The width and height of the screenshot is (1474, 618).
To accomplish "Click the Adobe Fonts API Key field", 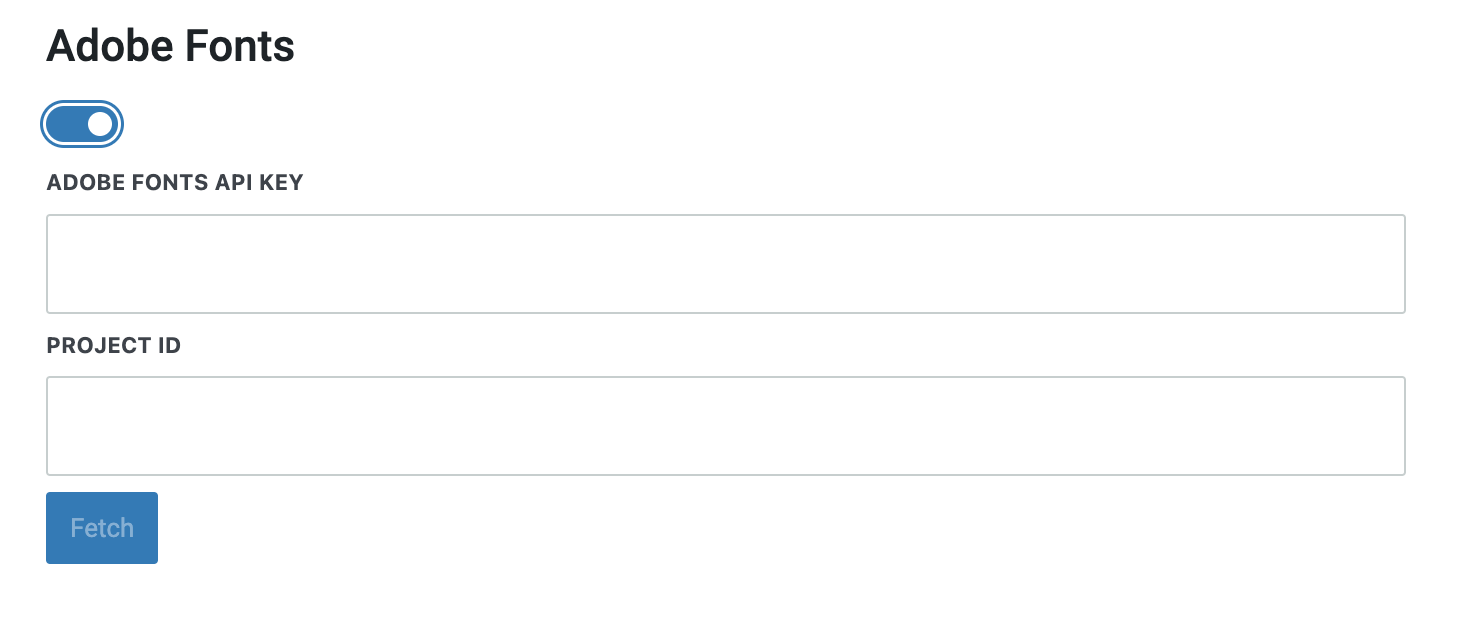I will pyautogui.click(x=725, y=264).
